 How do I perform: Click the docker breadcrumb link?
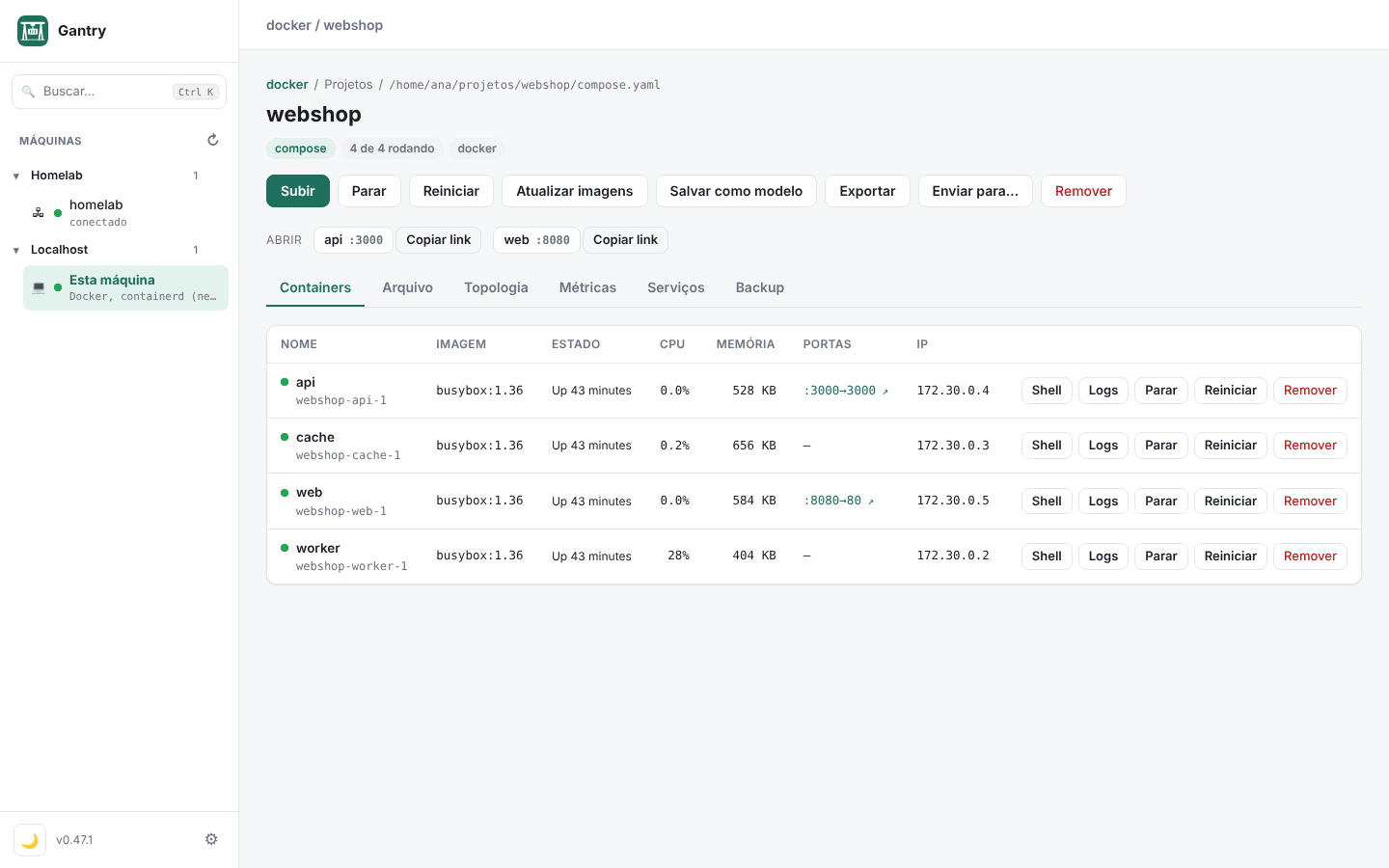click(x=287, y=85)
